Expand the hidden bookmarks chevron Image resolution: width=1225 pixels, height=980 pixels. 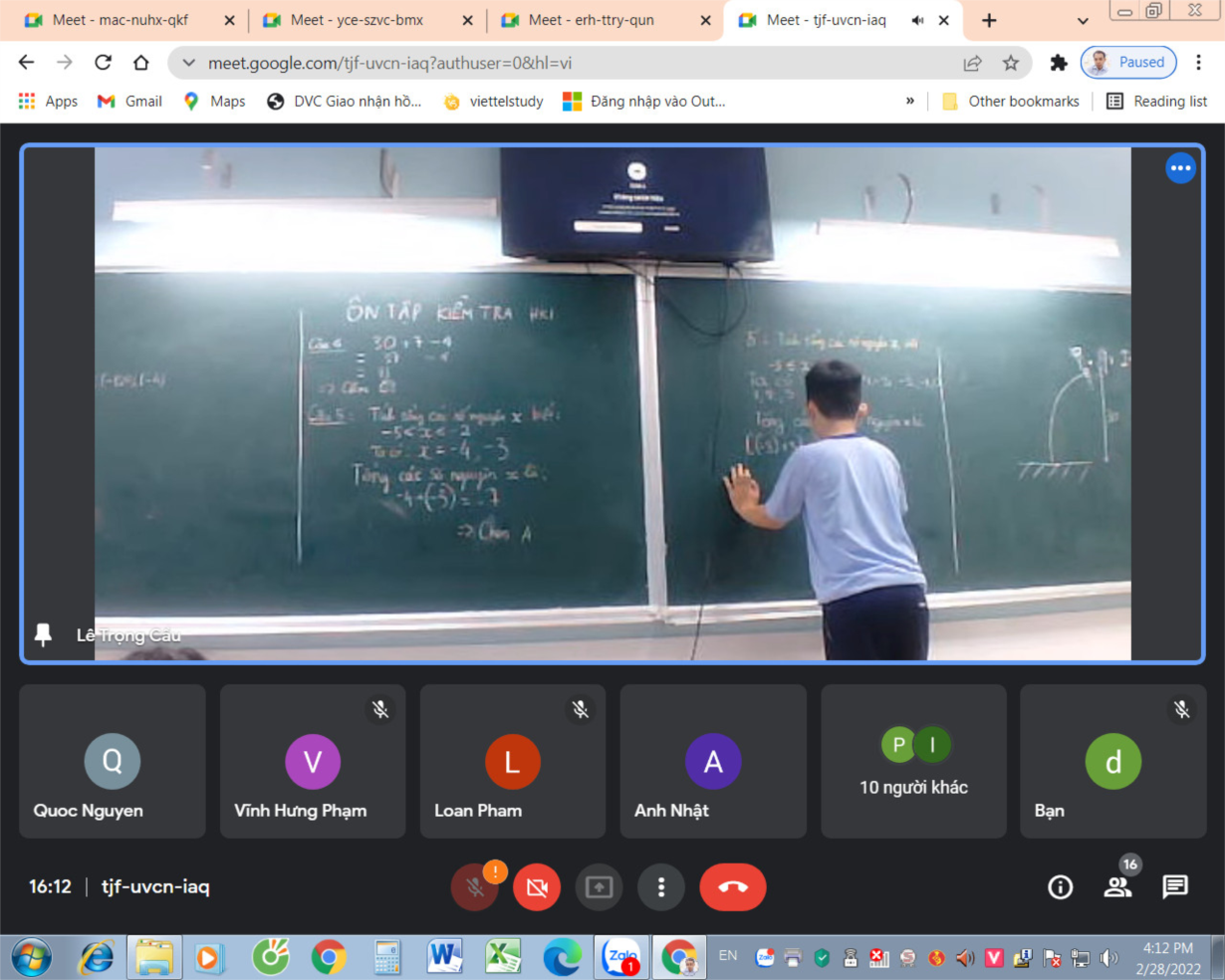pyautogui.click(x=909, y=101)
